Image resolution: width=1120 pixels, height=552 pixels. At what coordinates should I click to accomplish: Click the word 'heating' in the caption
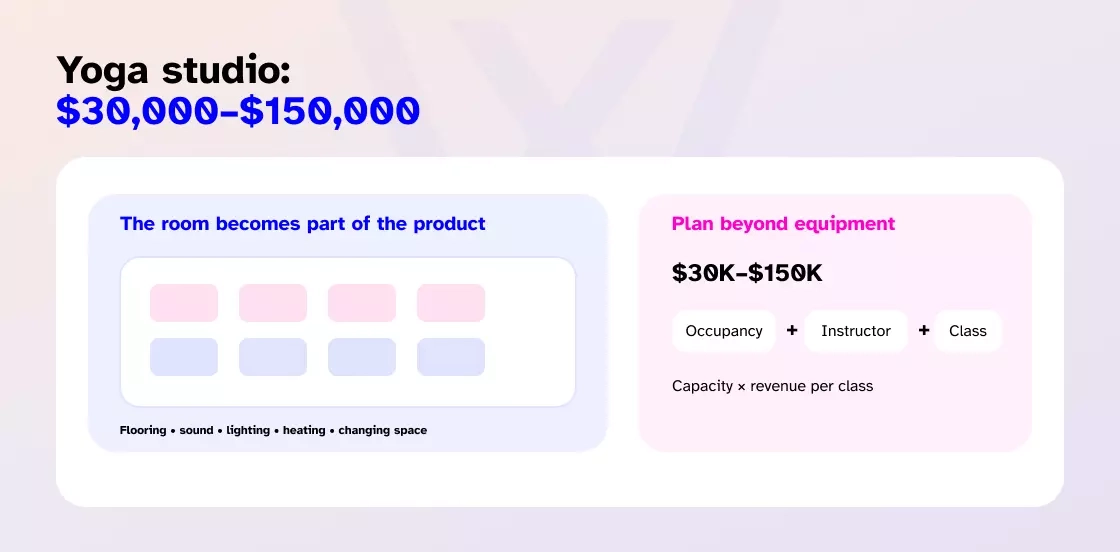point(304,430)
